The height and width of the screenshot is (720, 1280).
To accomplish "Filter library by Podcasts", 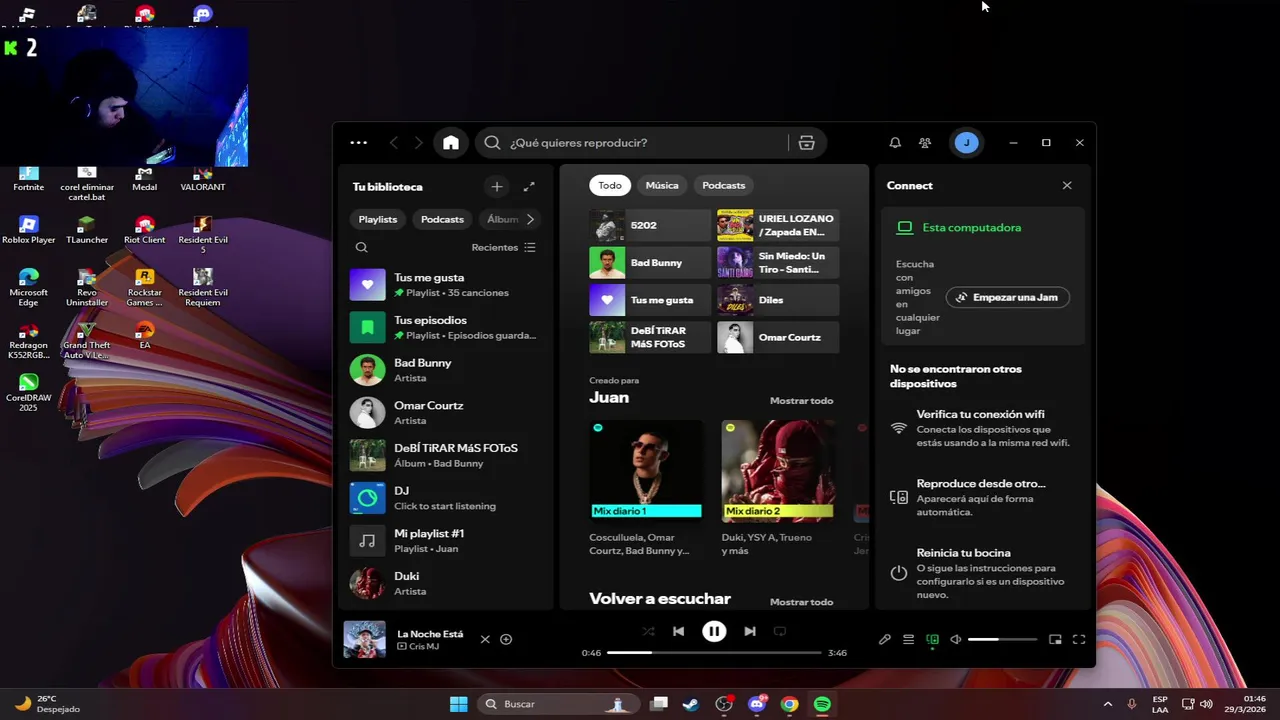I will tap(442, 219).
